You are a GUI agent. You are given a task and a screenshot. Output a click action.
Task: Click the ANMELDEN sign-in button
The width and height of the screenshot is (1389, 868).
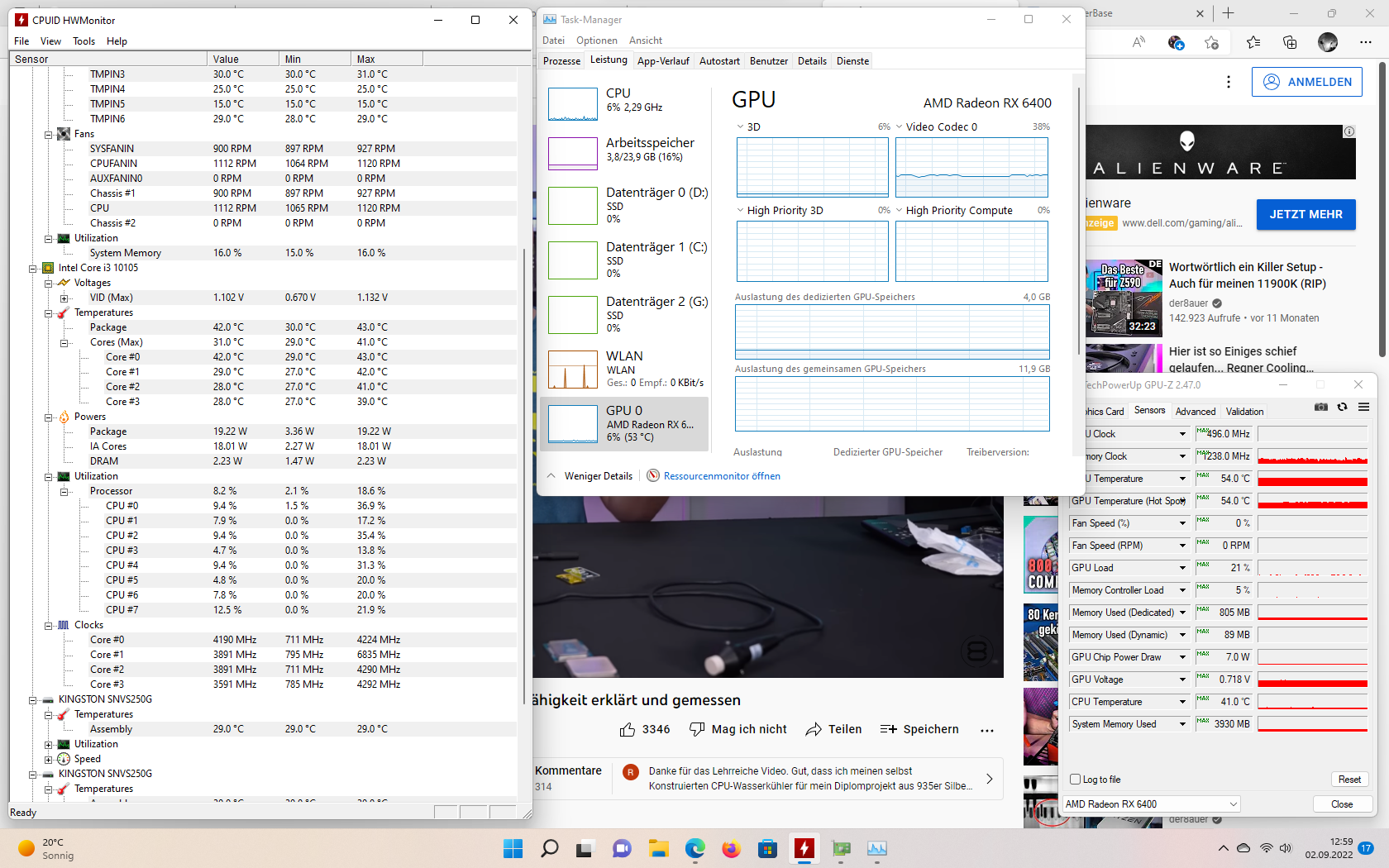[1307, 82]
